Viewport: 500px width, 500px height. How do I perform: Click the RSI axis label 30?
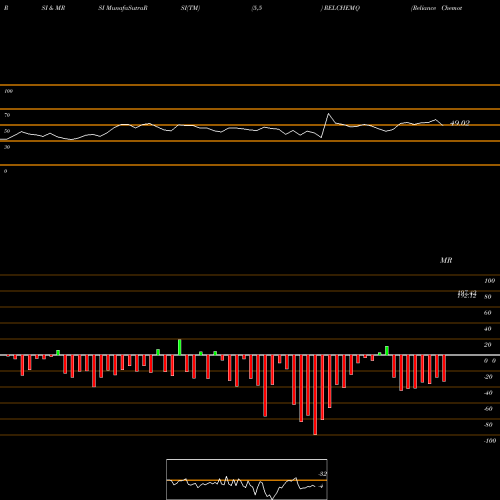(x=7, y=147)
